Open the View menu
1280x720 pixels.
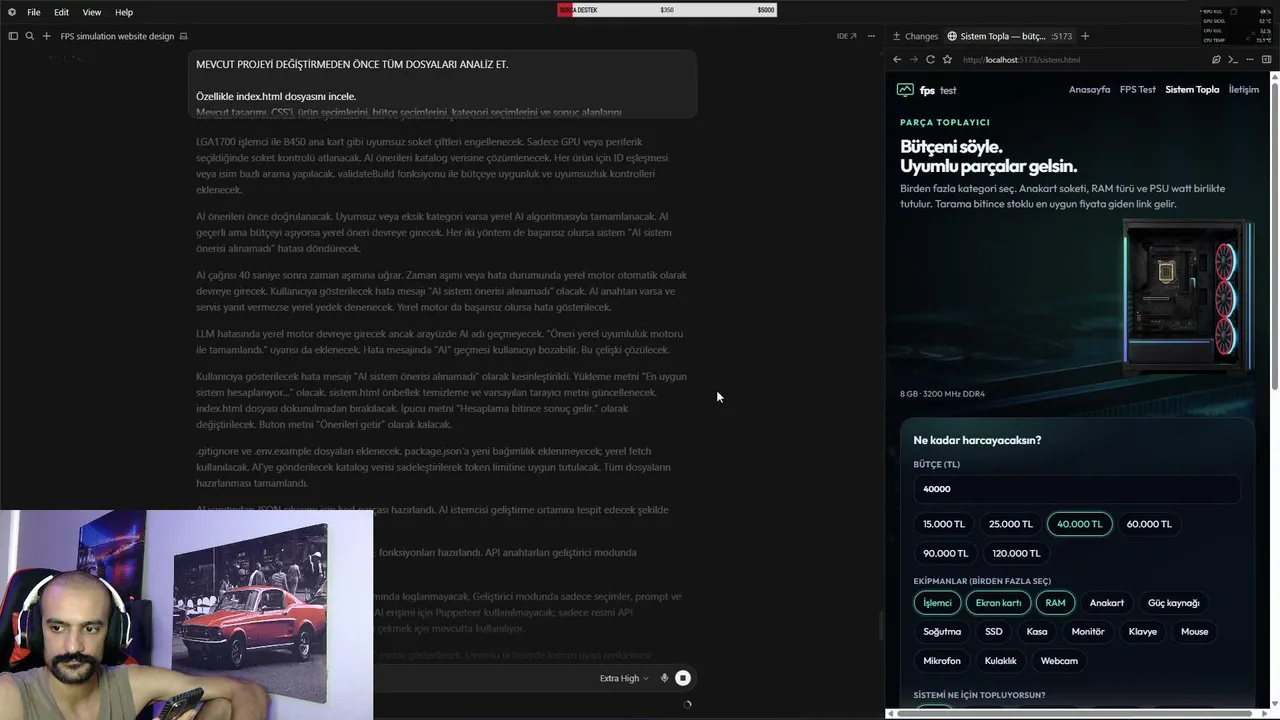click(x=92, y=12)
